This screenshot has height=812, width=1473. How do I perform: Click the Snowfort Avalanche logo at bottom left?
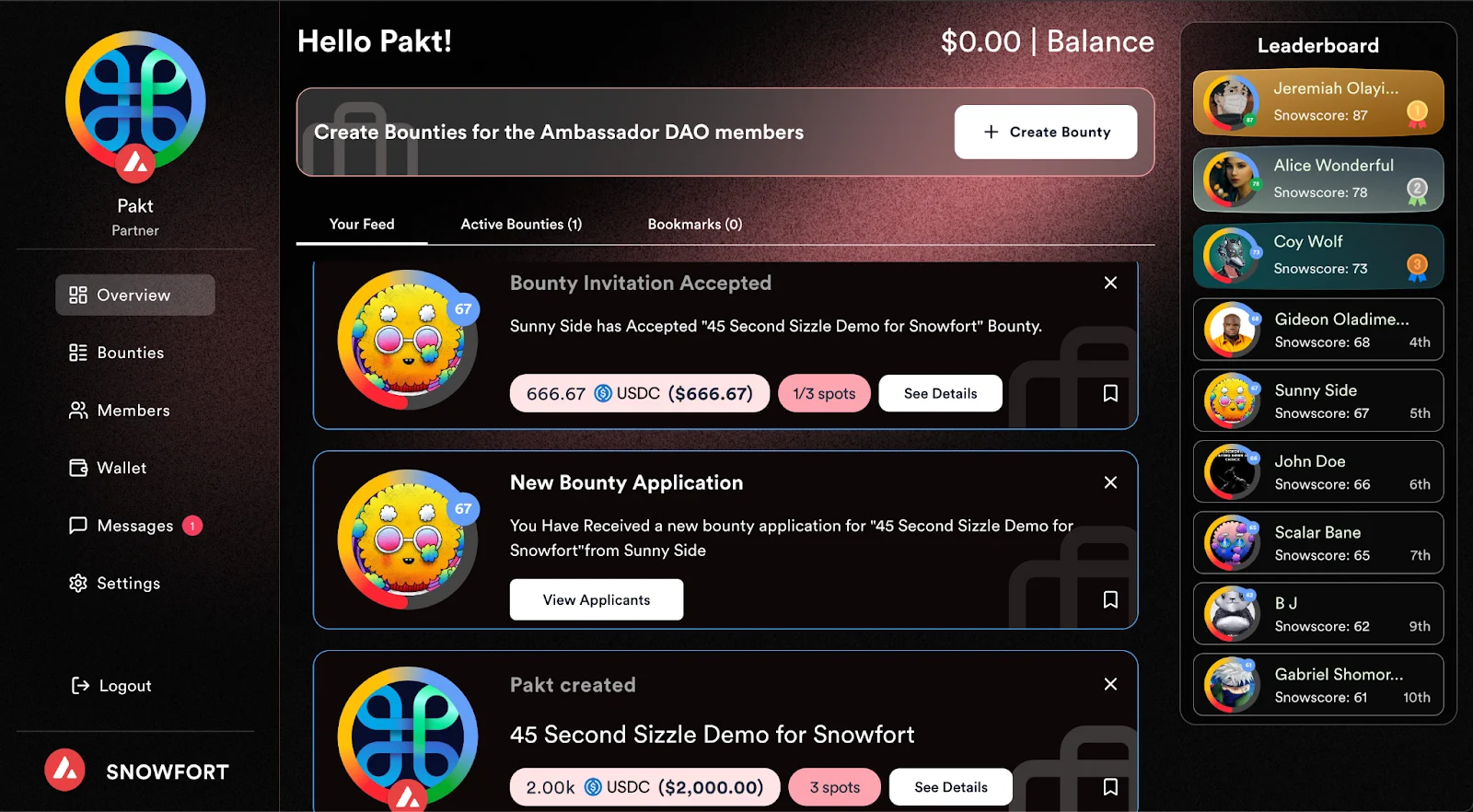(x=63, y=771)
